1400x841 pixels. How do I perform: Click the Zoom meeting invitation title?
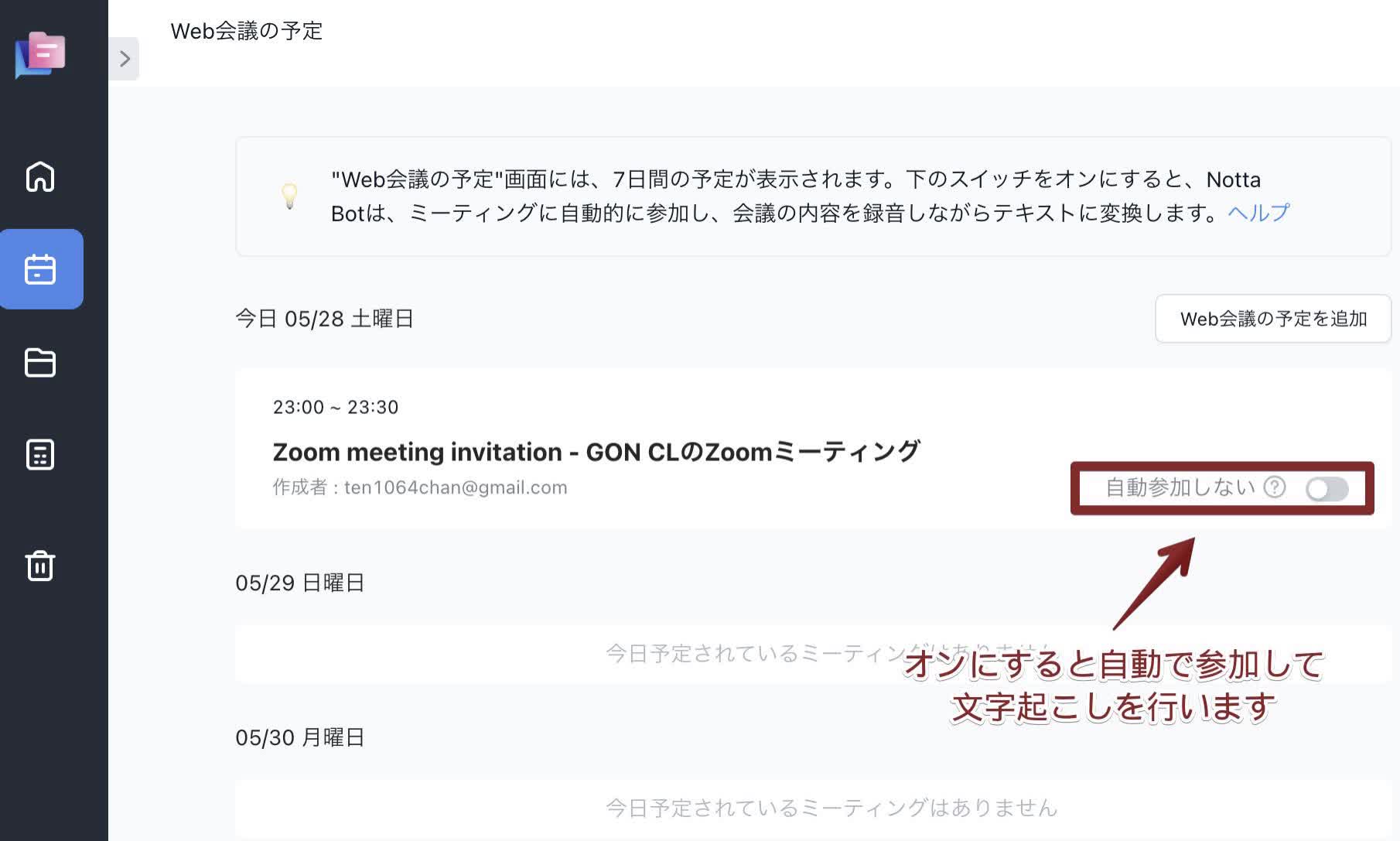[596, 451]
